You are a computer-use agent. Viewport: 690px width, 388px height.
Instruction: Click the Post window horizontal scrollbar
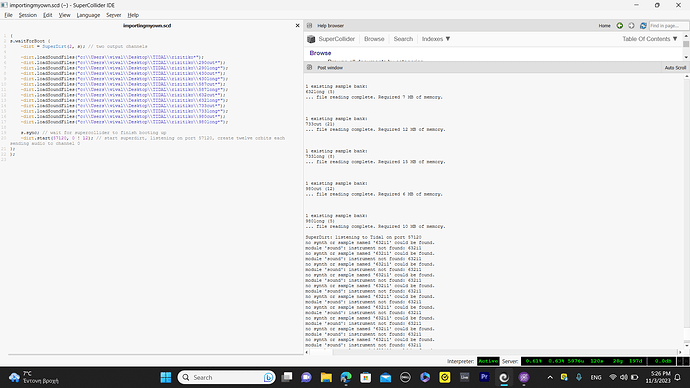(x=493, y=352)
